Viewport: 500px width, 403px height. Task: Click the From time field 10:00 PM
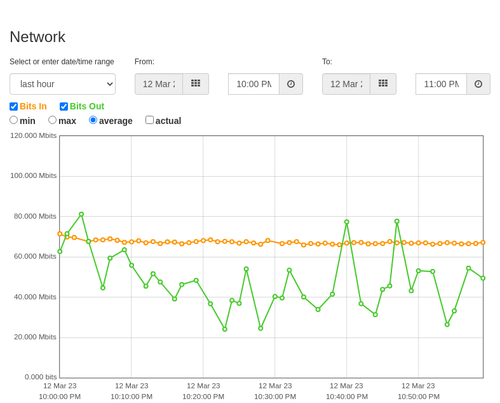tap(254, 84)
